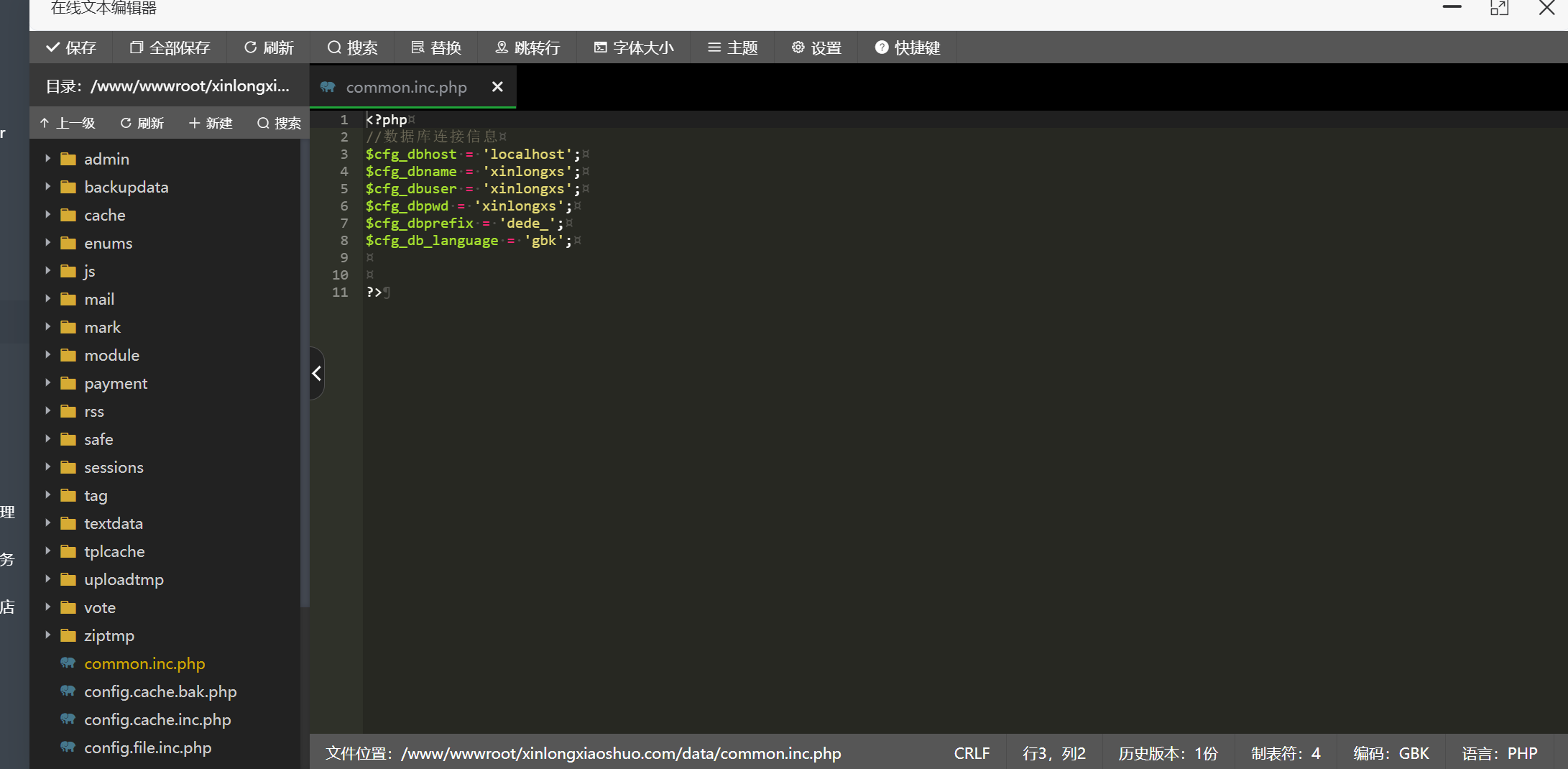Open Go to Line (跳转行) tool
This screenshot has width=1568, height=769.
click(527, 47)
